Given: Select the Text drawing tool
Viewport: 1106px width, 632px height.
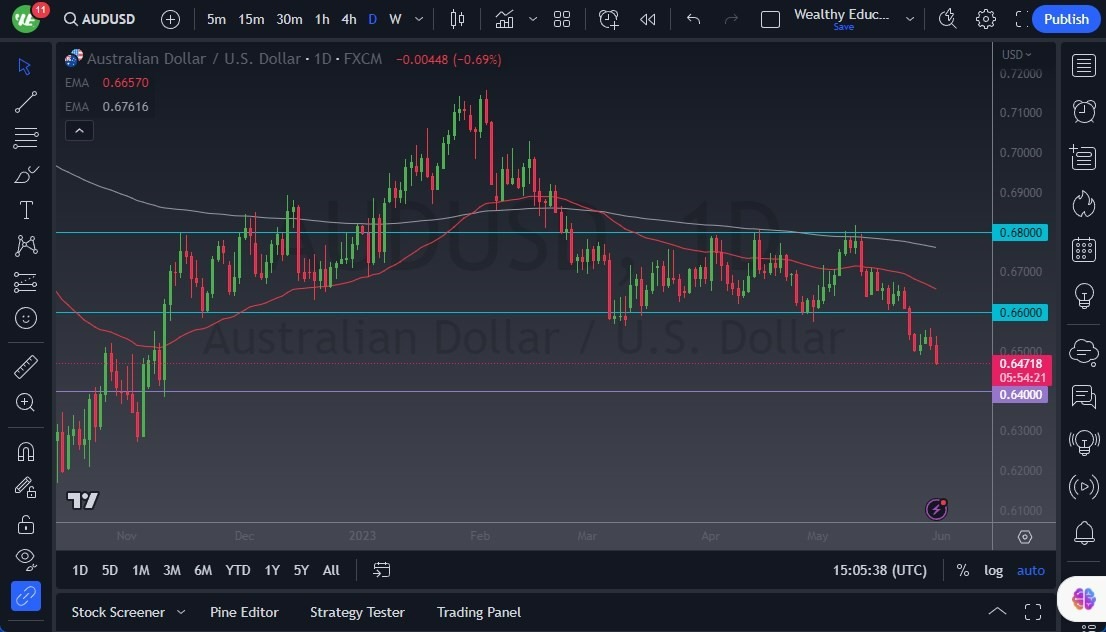Looking at the screenshot, I should coord(25,209).
